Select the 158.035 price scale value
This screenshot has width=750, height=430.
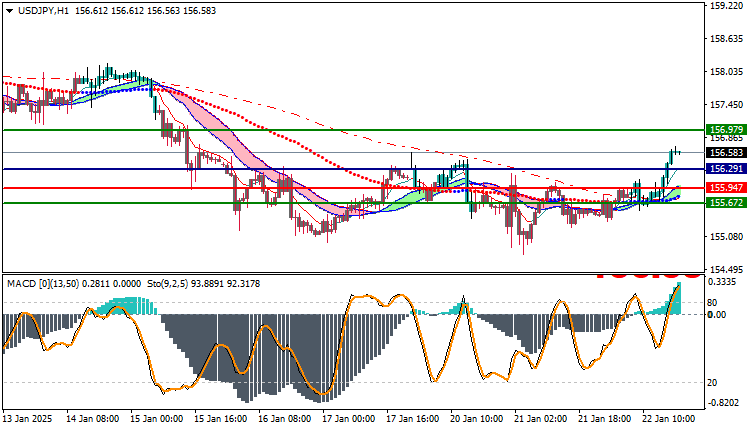coord(727,72)
